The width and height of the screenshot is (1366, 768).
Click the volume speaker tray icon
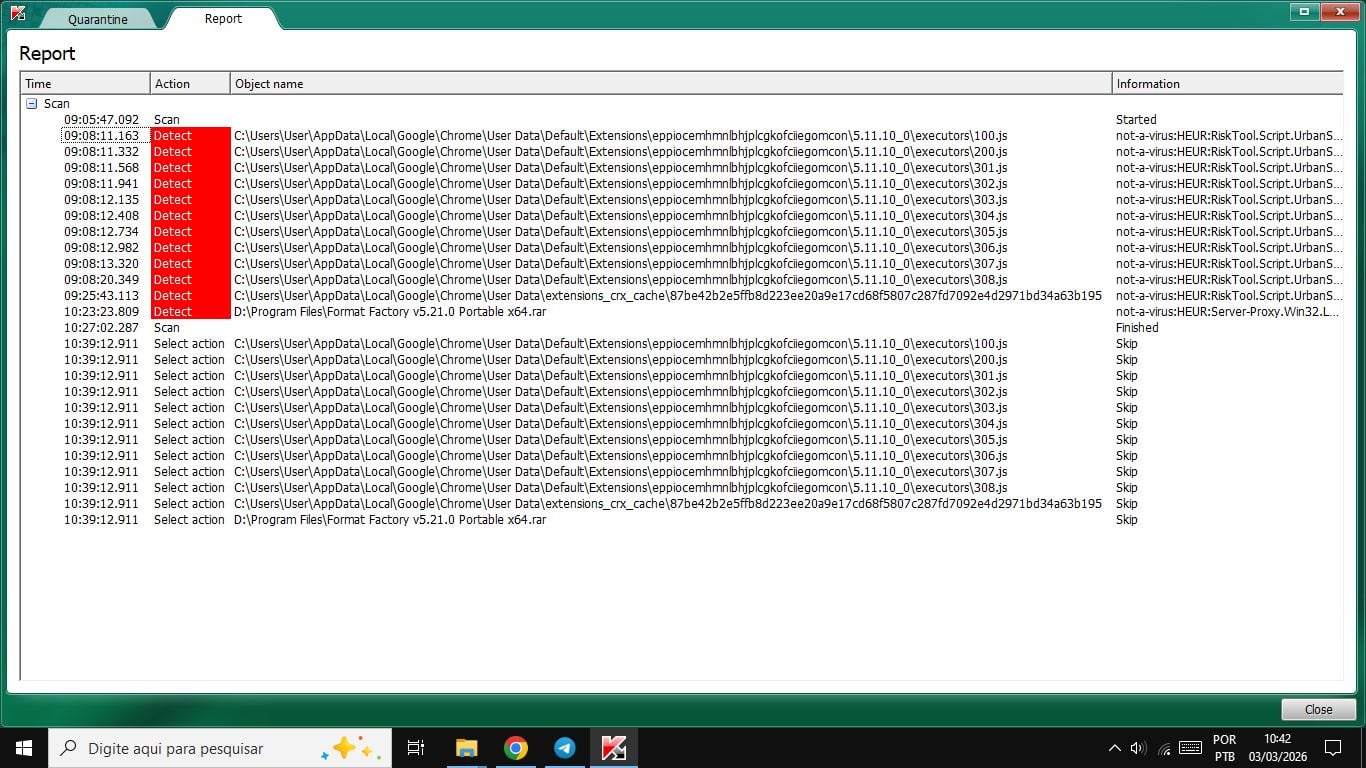coord(1138,748)
